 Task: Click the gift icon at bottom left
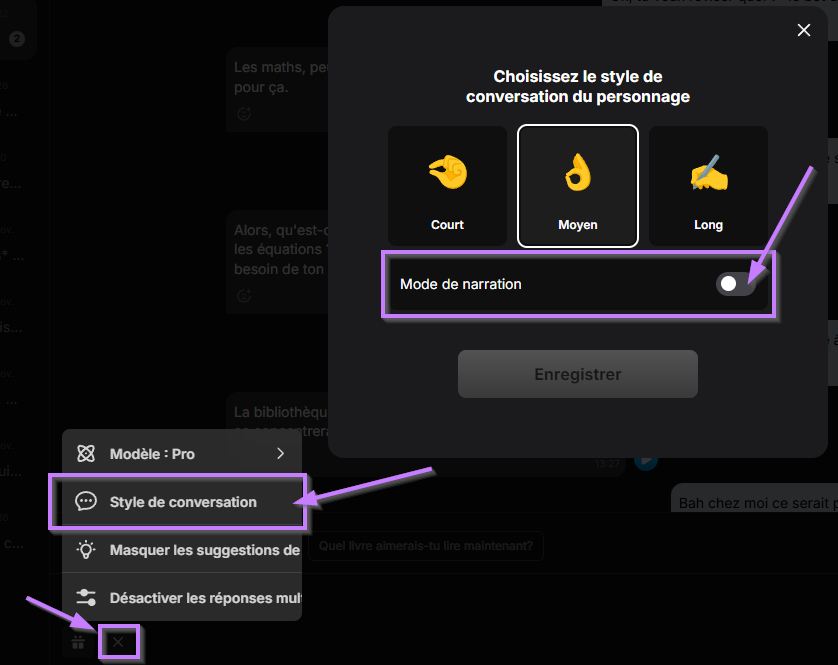[78, 642]
